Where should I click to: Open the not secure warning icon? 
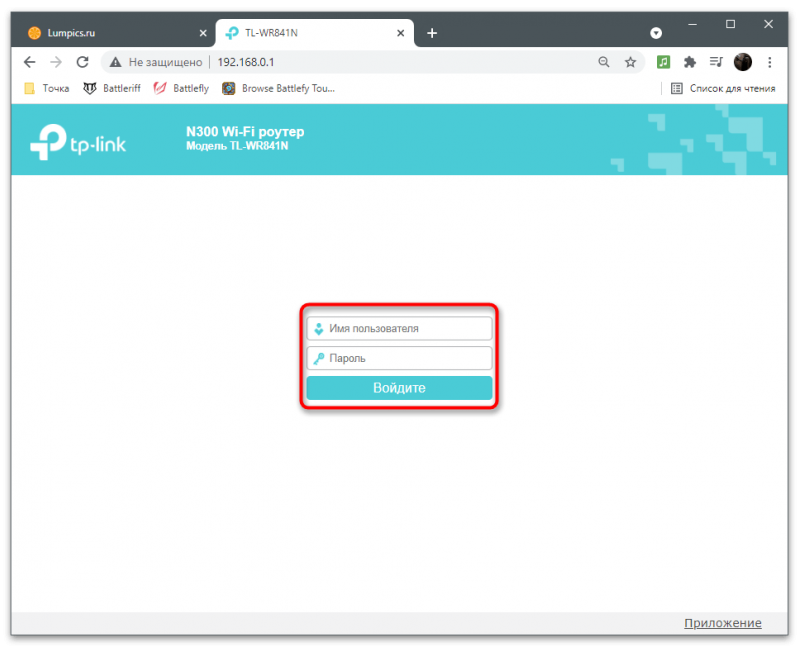(x=116, y=62)
